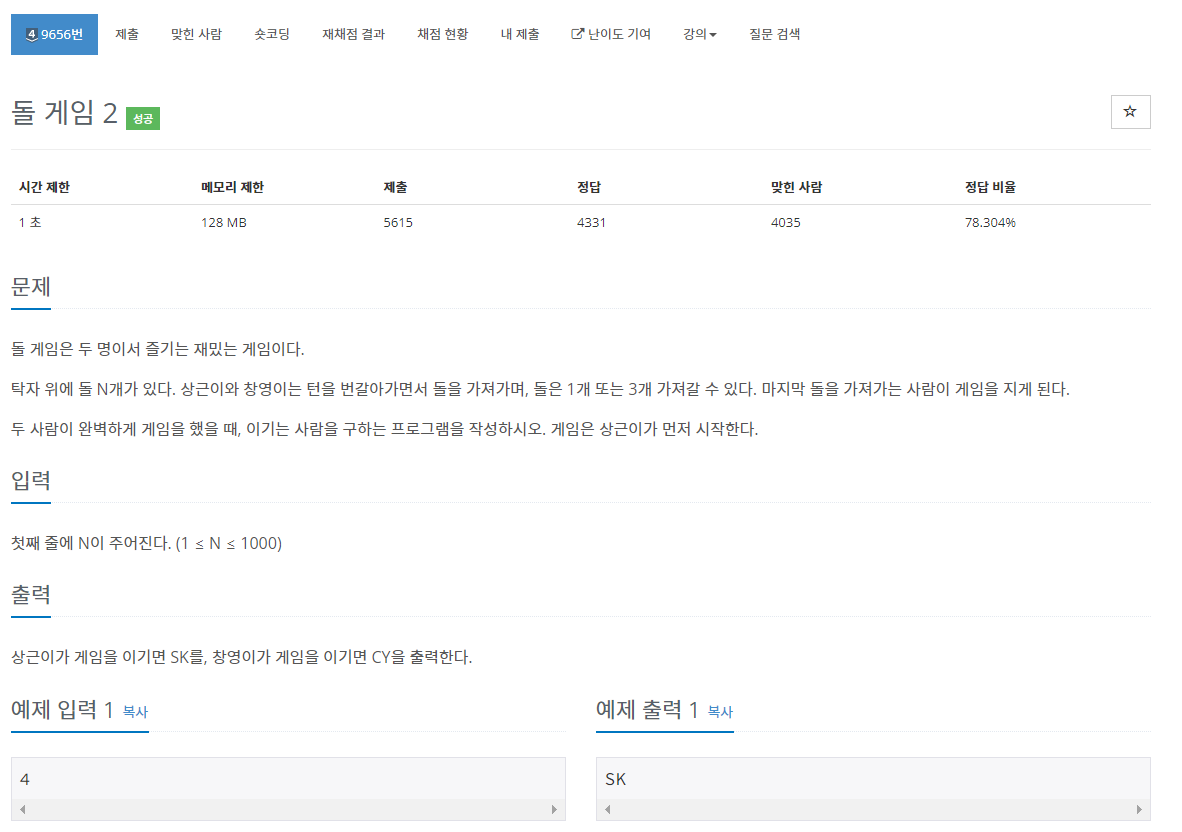Copy example input 1 via 복사
This screenshot has height=832, width=1182.
pyautogui.click(x=135, y=711)
